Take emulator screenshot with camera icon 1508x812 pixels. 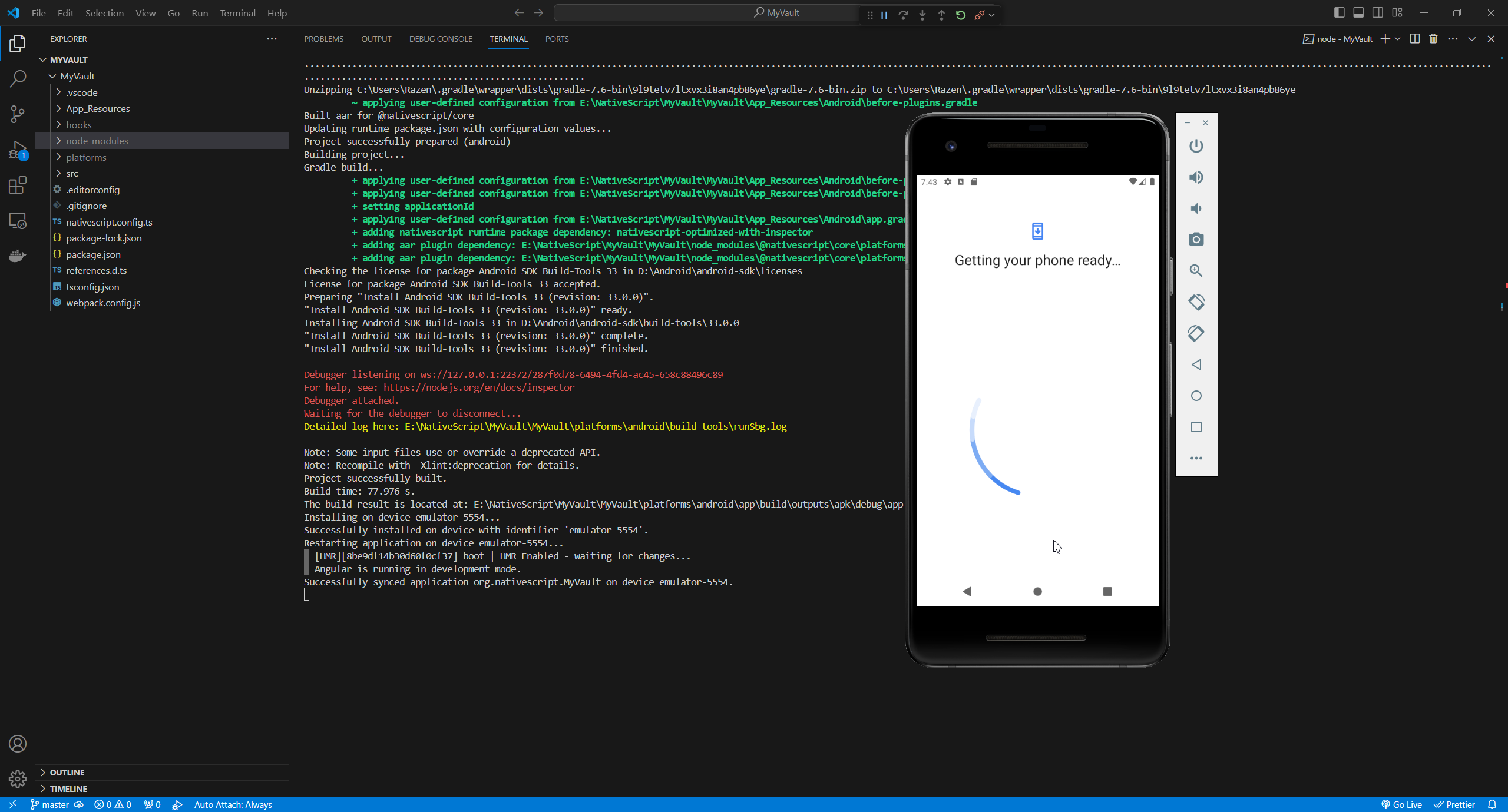(x=1196, y=239)
